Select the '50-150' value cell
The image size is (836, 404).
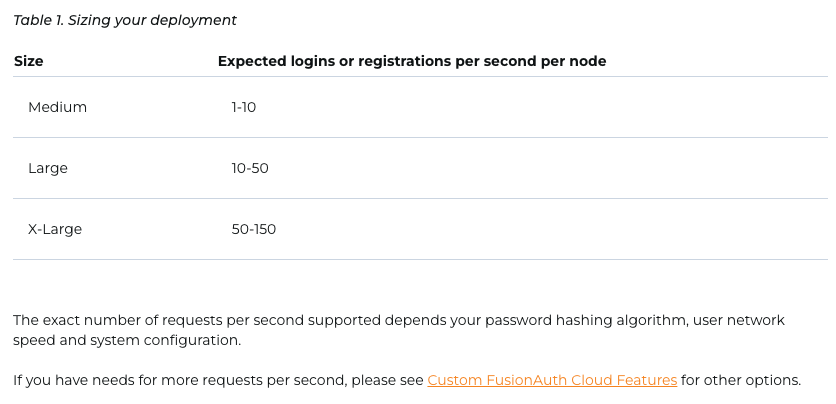(x=254, y=229)
